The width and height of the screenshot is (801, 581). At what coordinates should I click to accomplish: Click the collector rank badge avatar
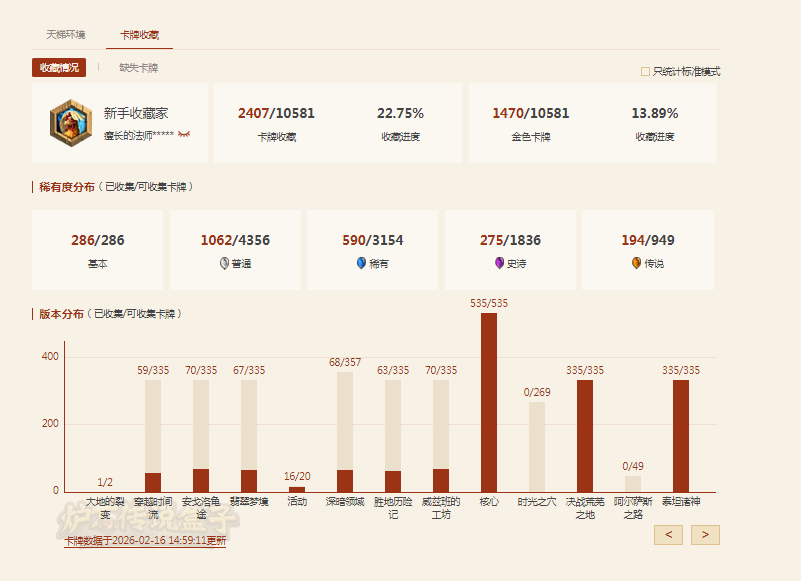point(71,122)
